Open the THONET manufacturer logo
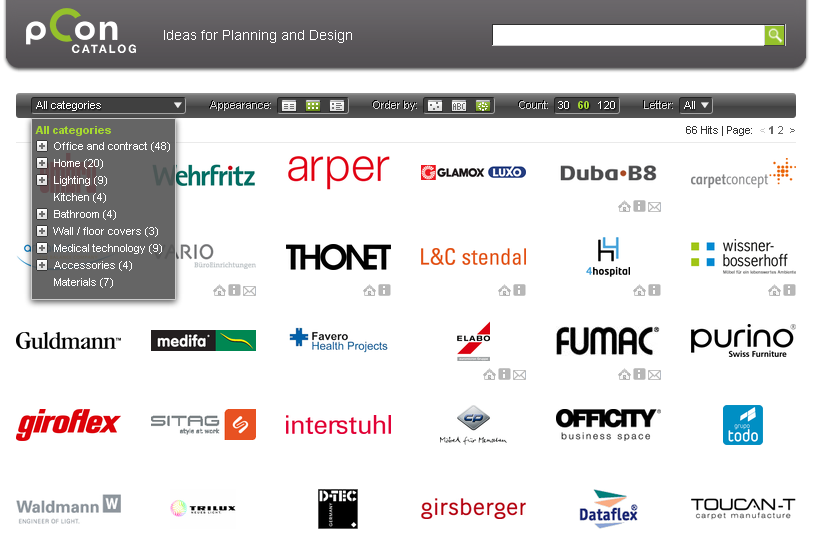This screenshot has height=559, width=813. (x=338, y=257)
